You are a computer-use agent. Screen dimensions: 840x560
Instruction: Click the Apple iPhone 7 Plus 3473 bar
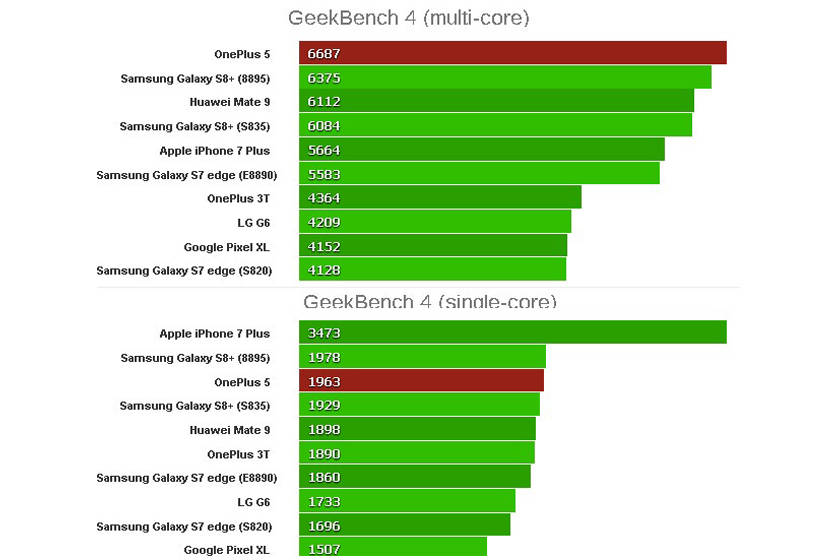(512, 333)
